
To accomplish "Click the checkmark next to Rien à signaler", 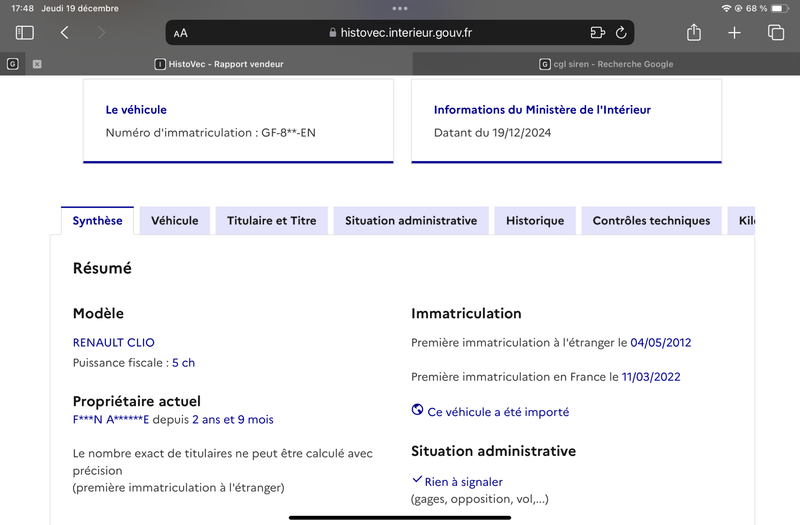I will coord(417,480).
